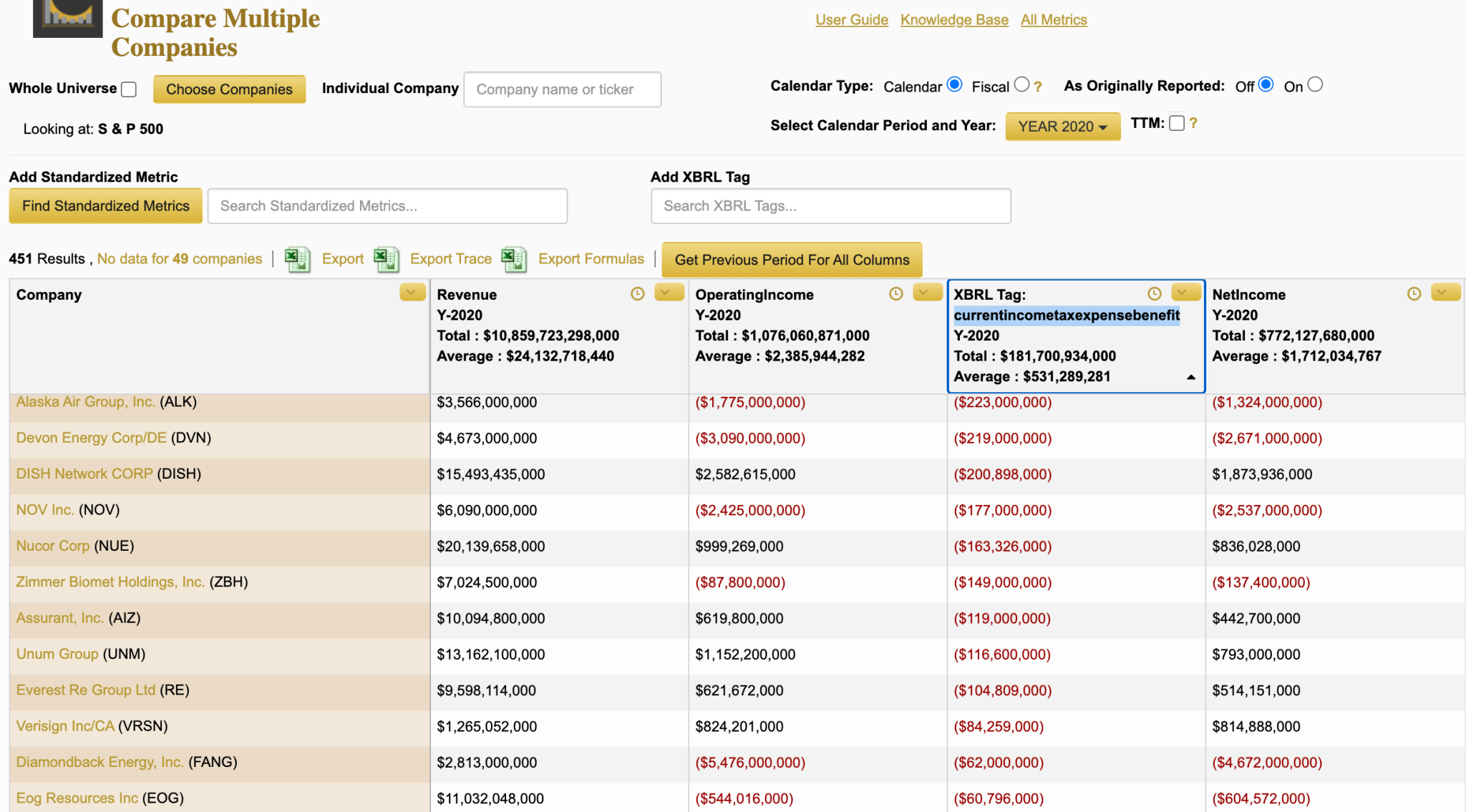Image resolution: width=1466 pixels, height=812 pixels.
Task: Click clock icon in OperatingIncome column
Action: coord(895,294)
